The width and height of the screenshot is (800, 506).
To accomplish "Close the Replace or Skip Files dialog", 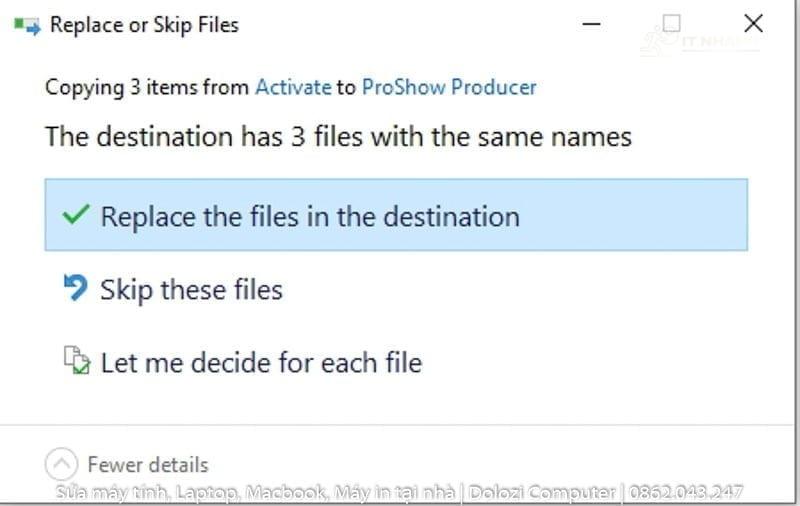I will (x=753, y=23).
